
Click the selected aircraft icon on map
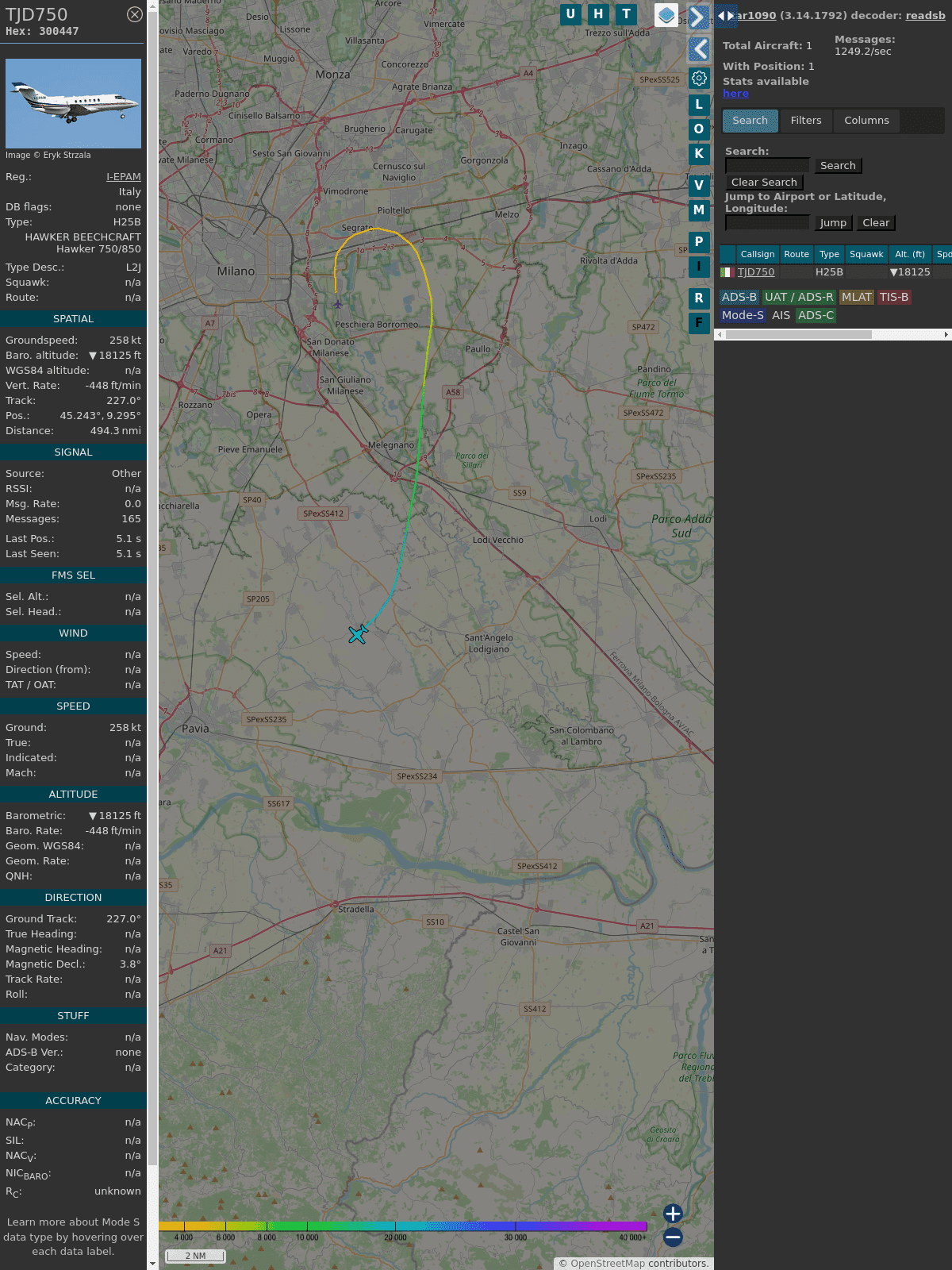pos(358,634)
